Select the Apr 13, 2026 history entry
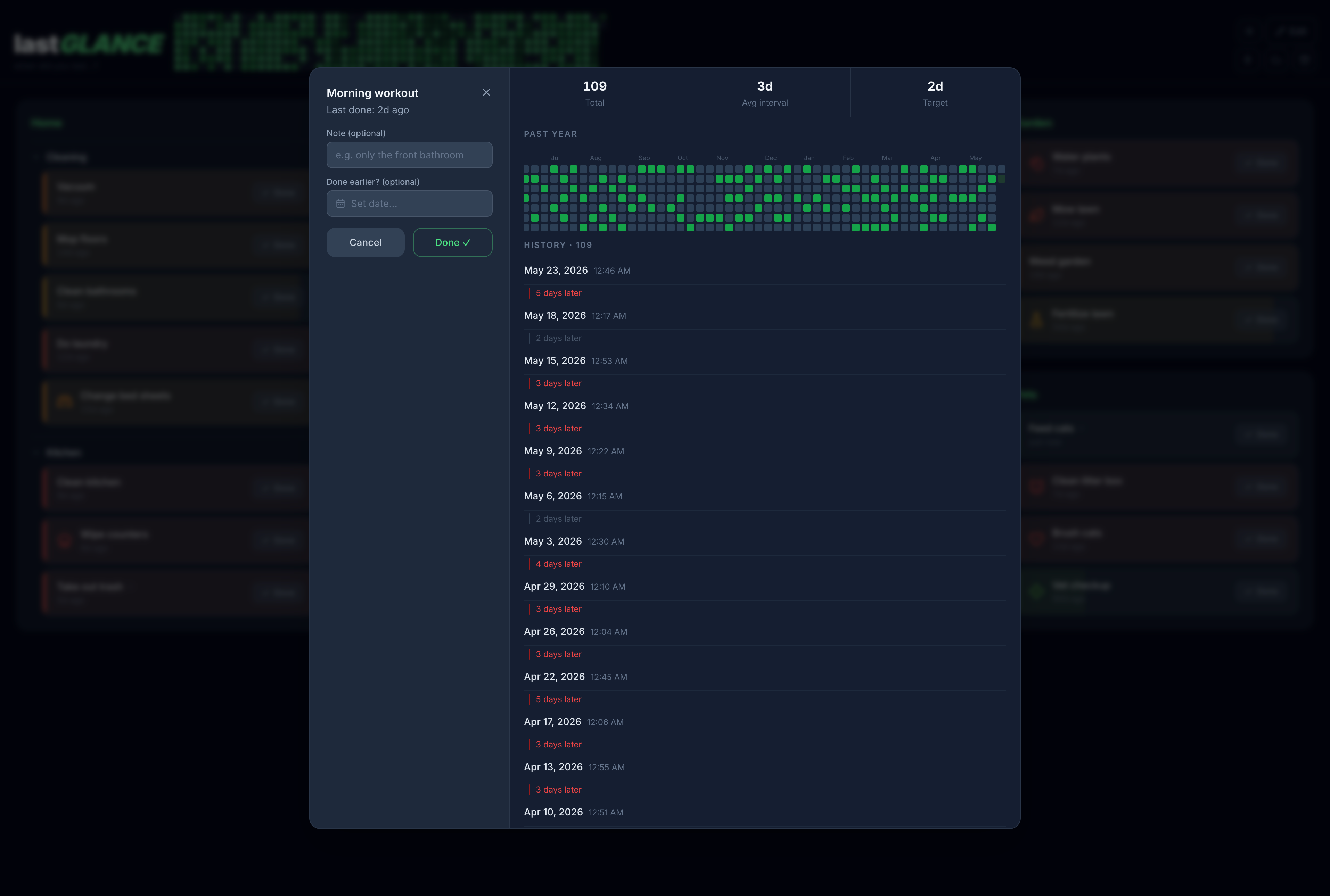Image resolution: width=1330 pixels, height=896 pixels. 765,767
